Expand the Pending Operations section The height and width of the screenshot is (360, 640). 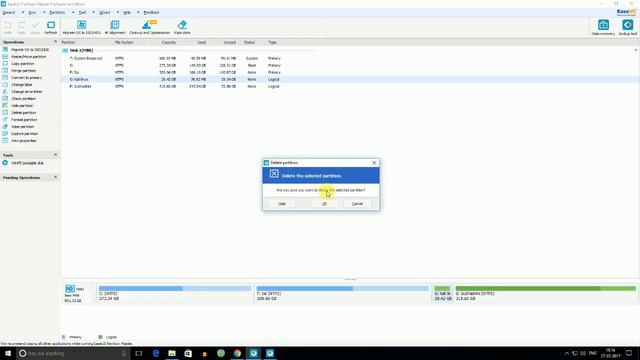click(56, 177)
